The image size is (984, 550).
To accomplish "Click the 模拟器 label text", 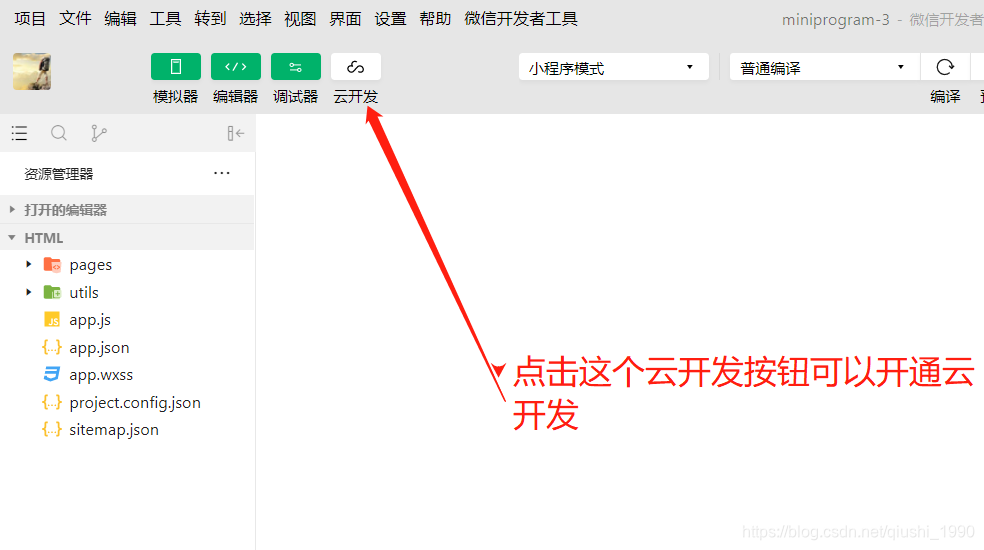I will pyautogui.click(x=176, y=97).
